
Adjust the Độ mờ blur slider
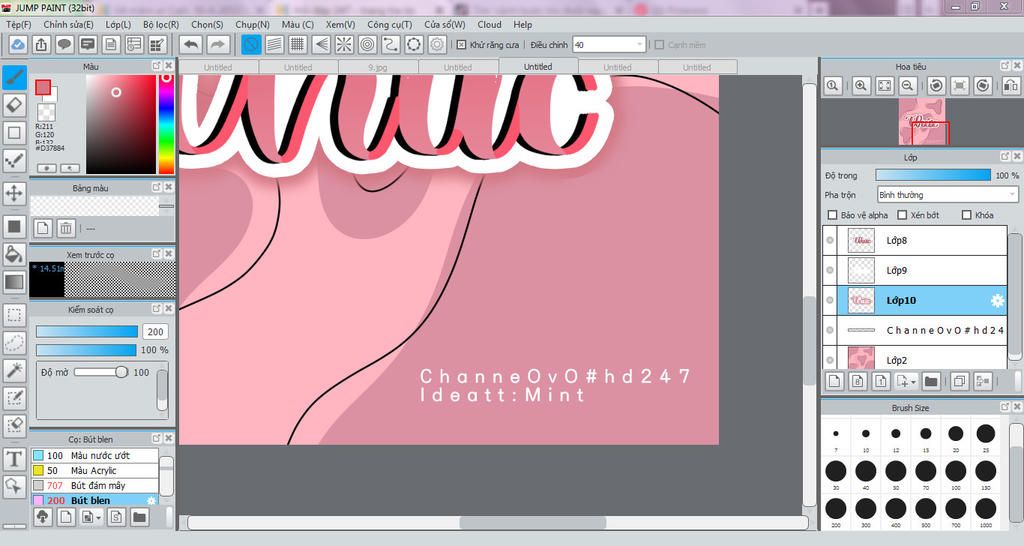101,372
